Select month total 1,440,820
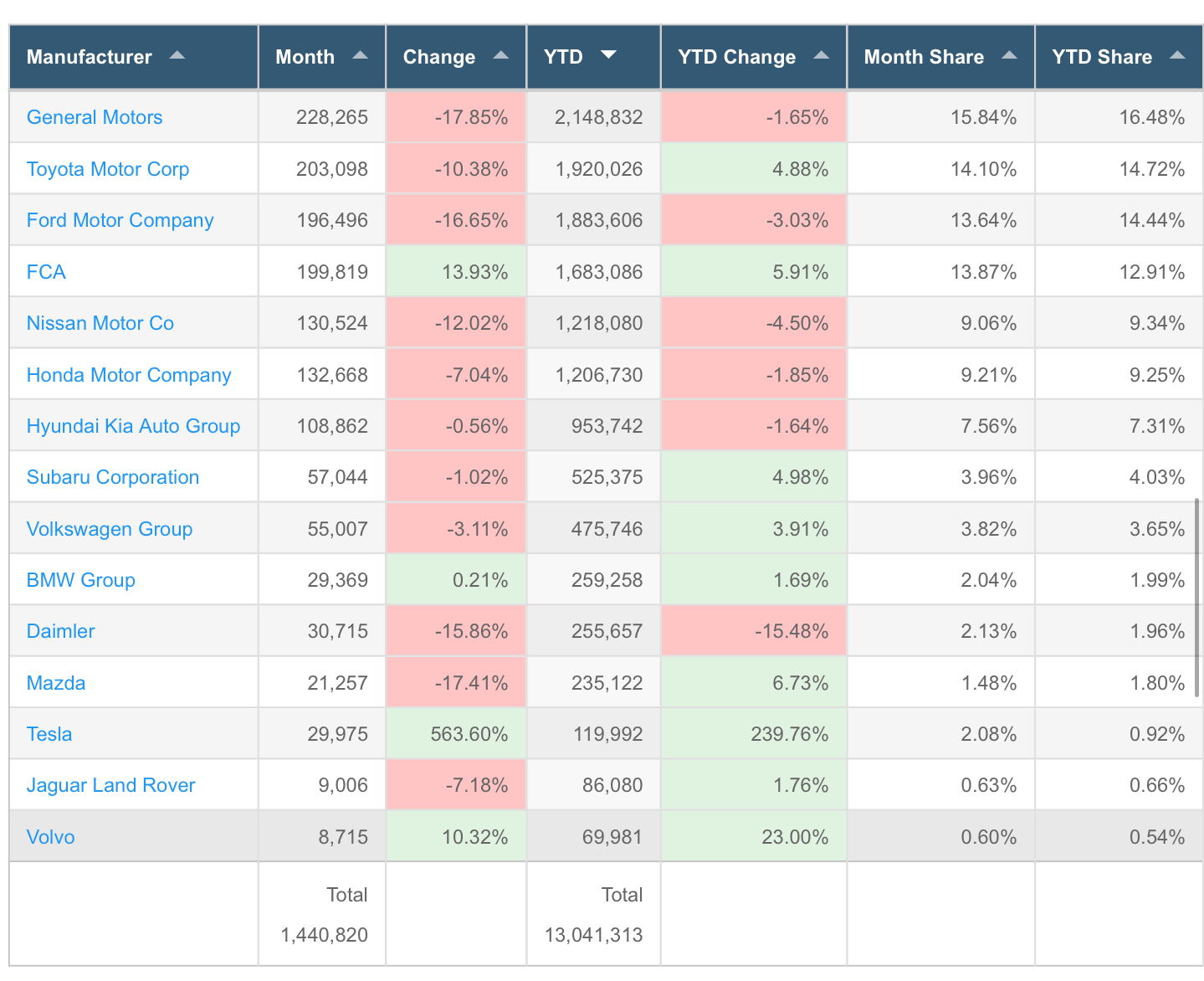Screen dimensions: 1204x981 [325, 935]
